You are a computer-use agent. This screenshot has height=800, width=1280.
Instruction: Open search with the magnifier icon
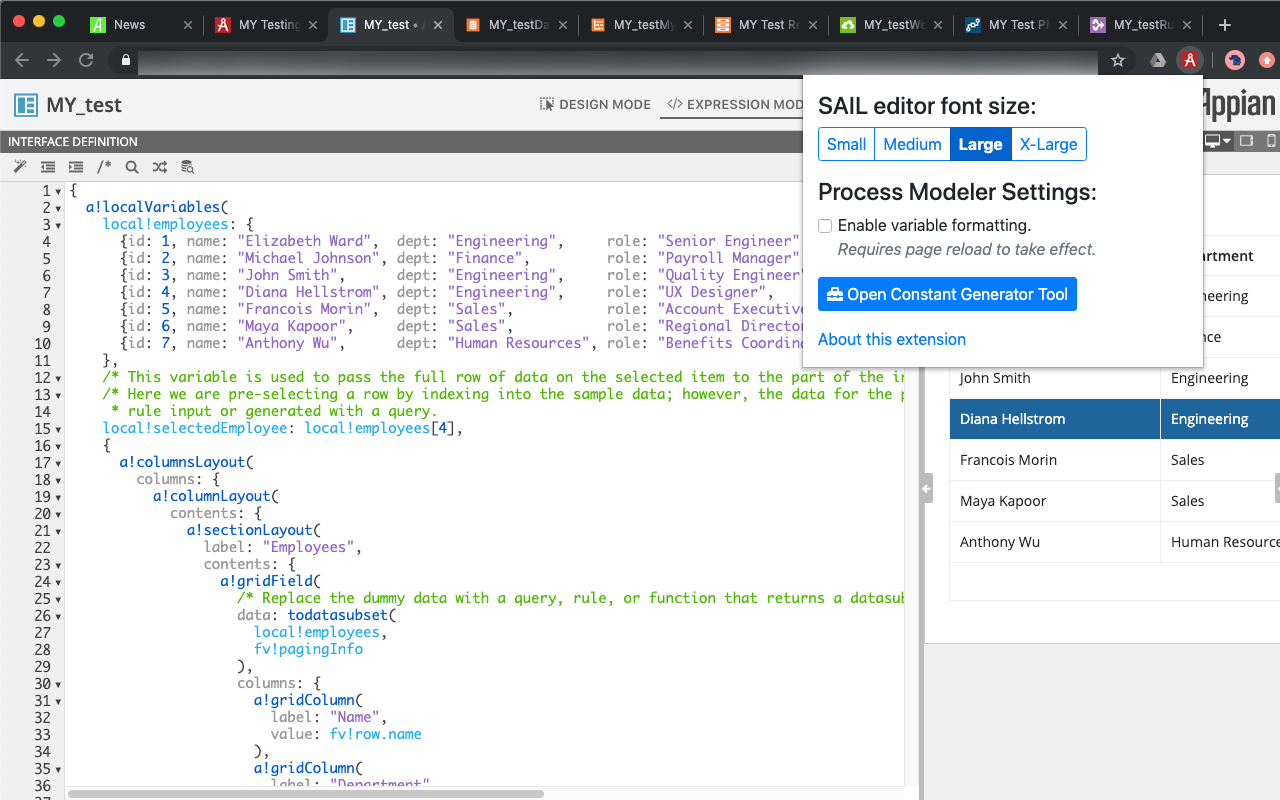tap(131, 166)
